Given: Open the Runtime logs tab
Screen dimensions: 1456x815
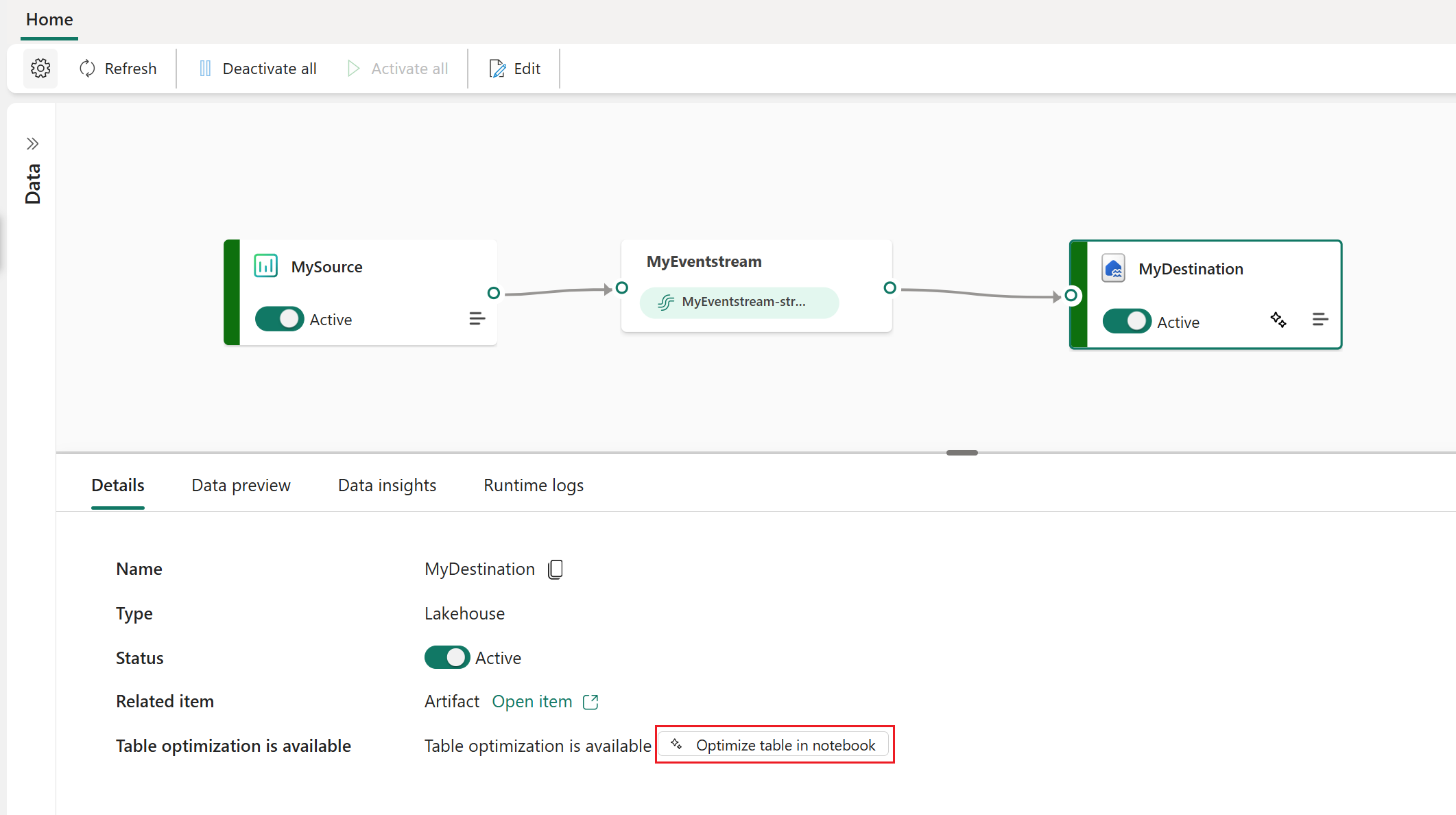Looking at the screenshot, I should (533, 486).
